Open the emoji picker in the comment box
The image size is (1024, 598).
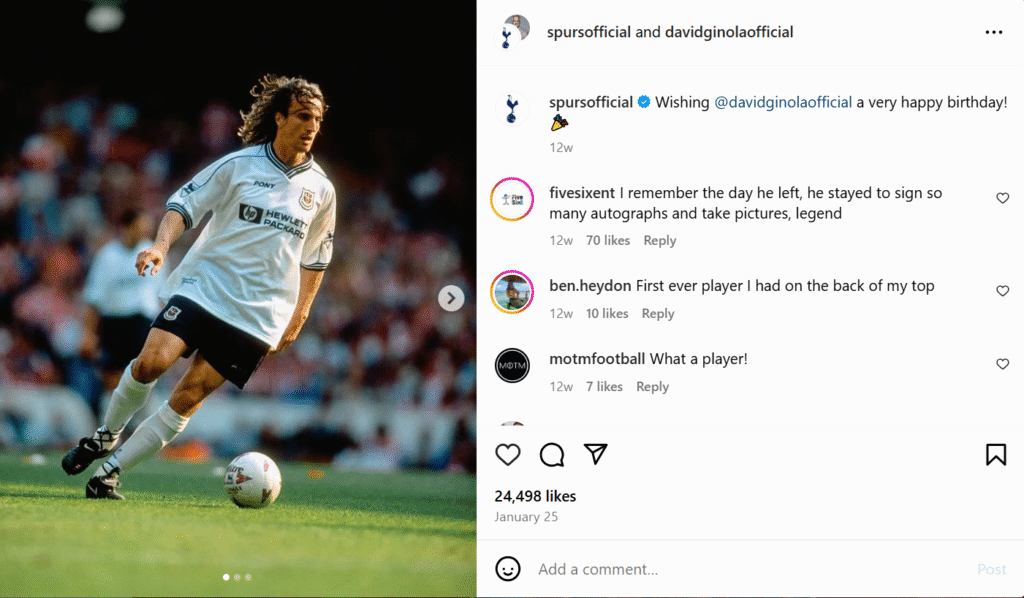(x=508, y=568)
